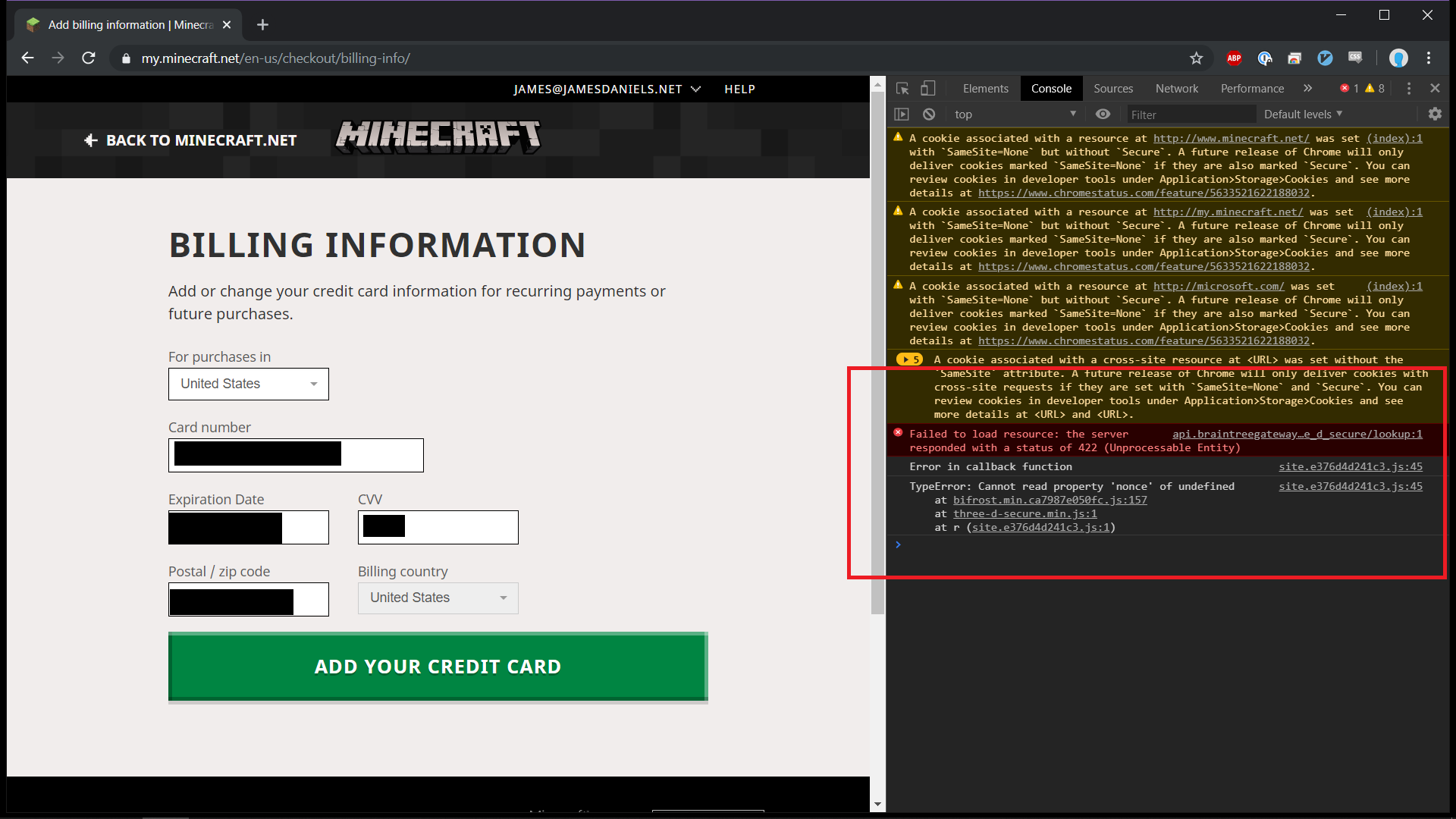Click the red error count indicator

1349,89
